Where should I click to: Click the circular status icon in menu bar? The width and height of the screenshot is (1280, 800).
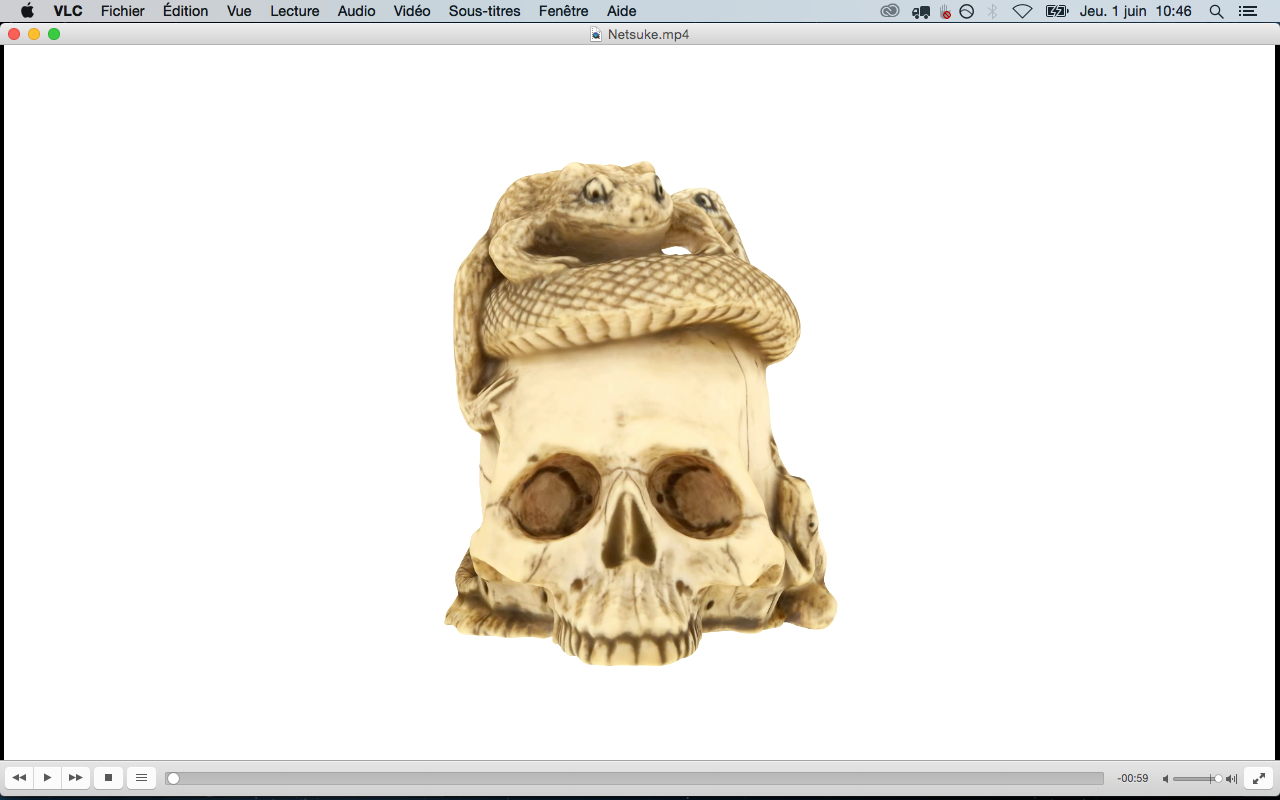coord(967,11)
